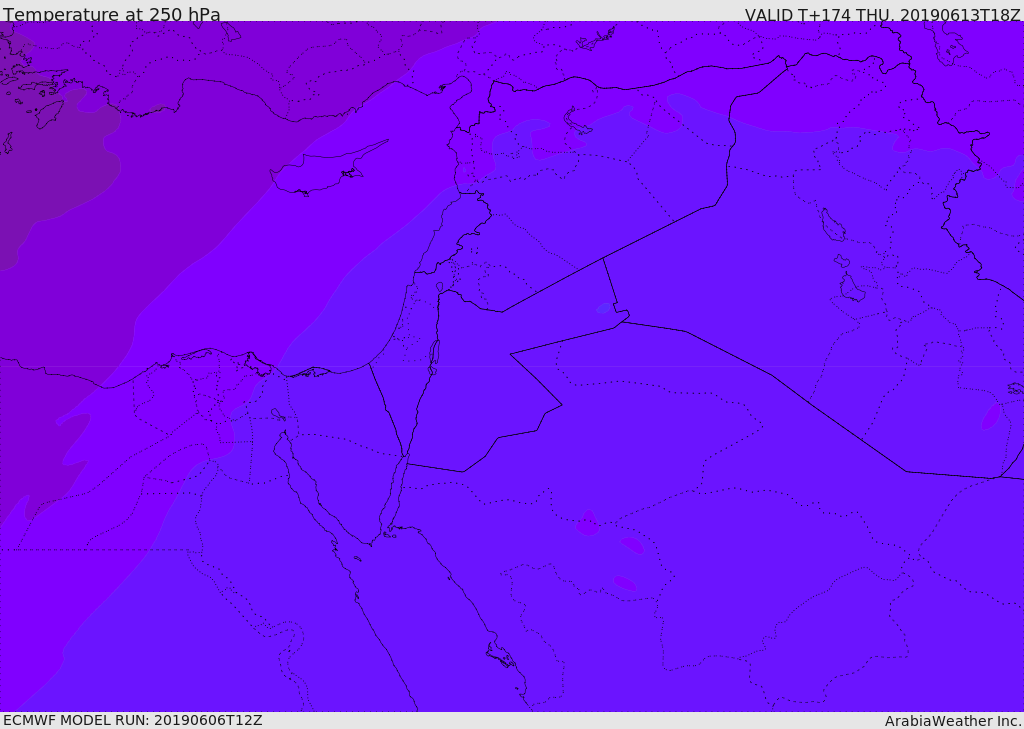Click the 'VALID T+174 THU. 20190613T18Z' label
Viewport: 1024px width, 729px height.
(x=882, y=14)
